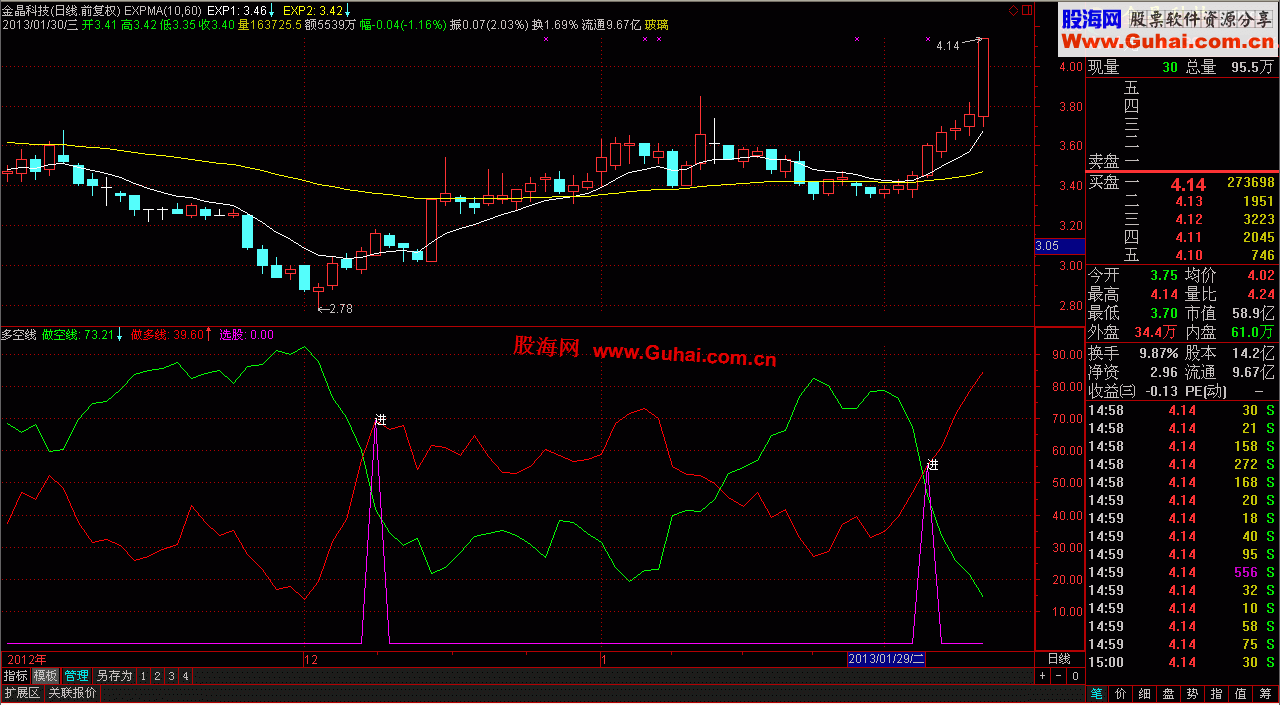Click the EXP1 down arrow indicator

pyautogui.click(x=271, y=10)
